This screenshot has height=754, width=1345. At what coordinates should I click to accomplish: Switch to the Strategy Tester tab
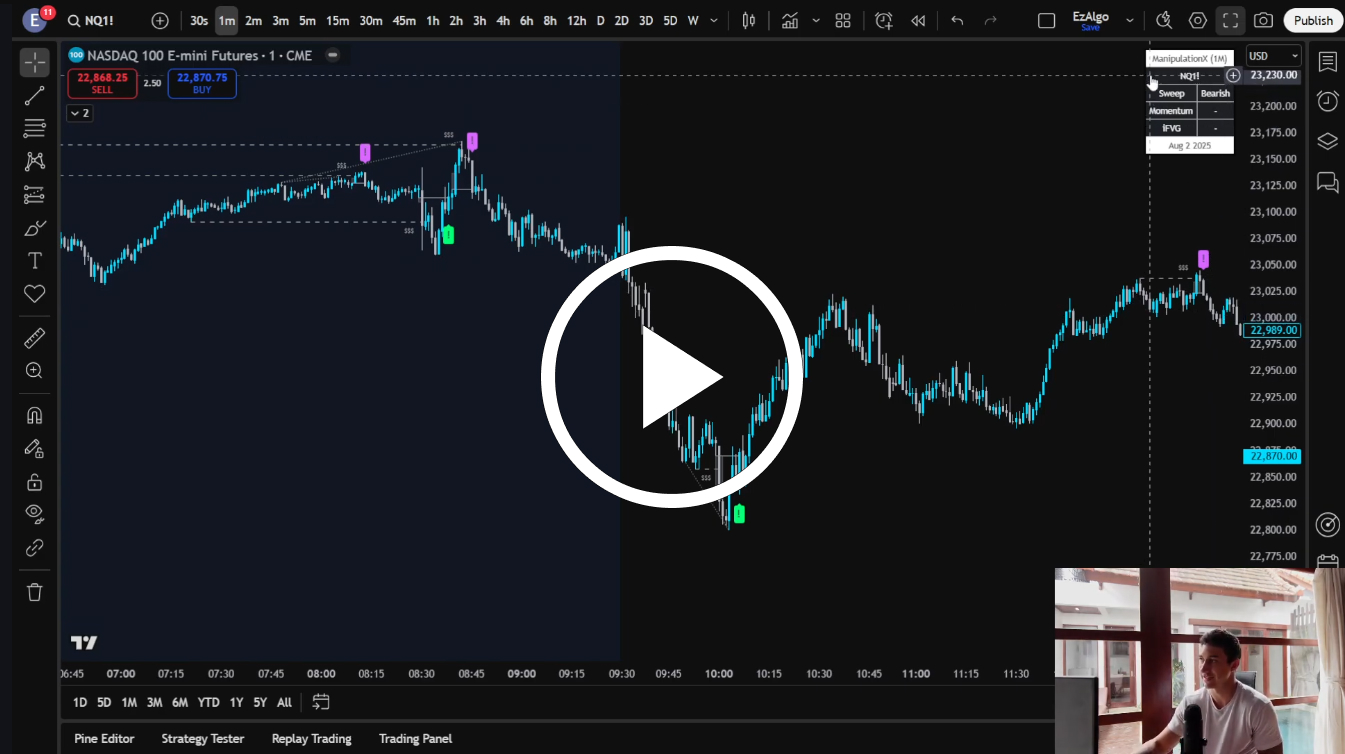point(202,738)
